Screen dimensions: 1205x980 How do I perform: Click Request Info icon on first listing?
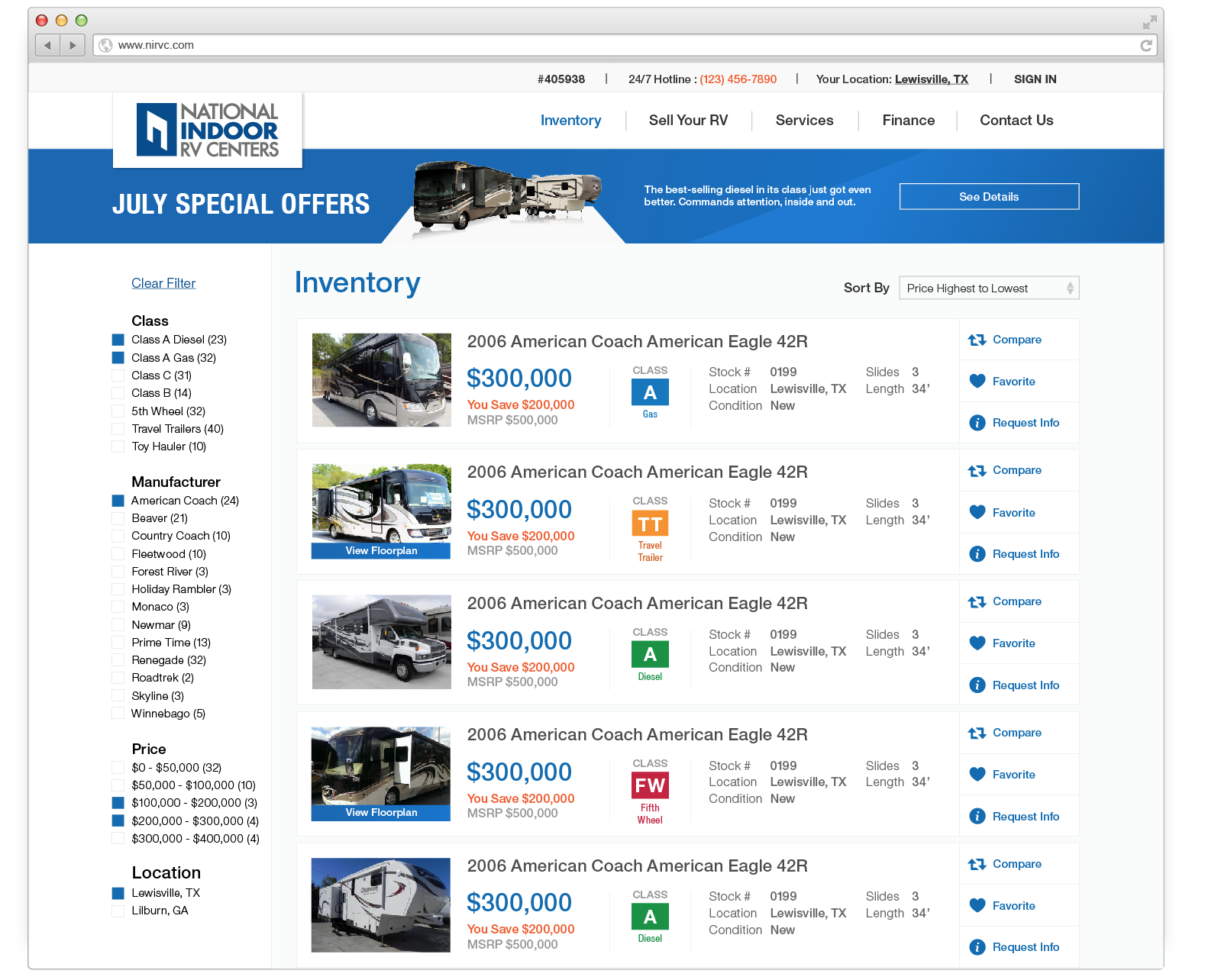977,423
